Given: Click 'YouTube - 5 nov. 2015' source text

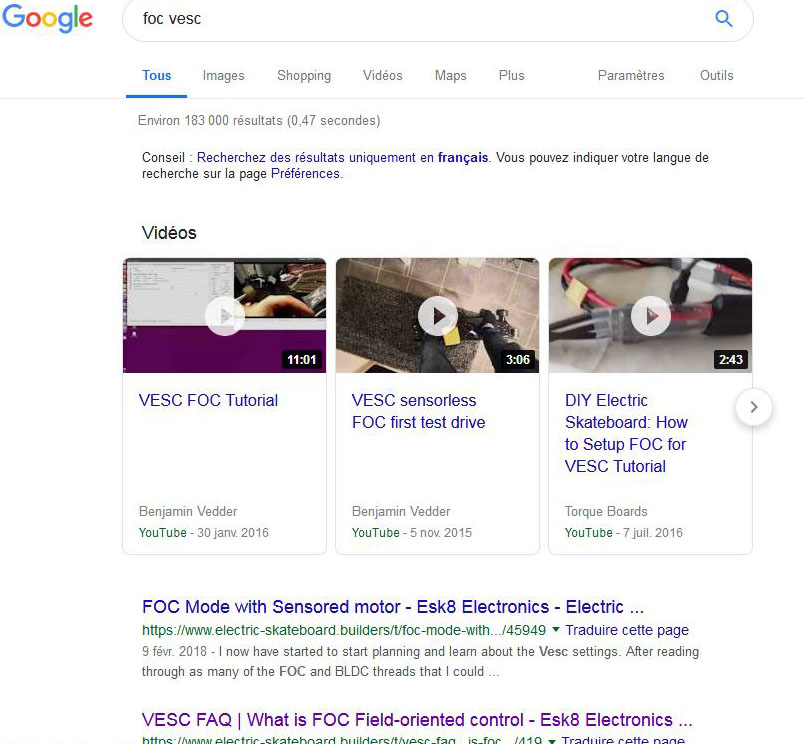Looking at the screenshot, I should click(412, 532).
